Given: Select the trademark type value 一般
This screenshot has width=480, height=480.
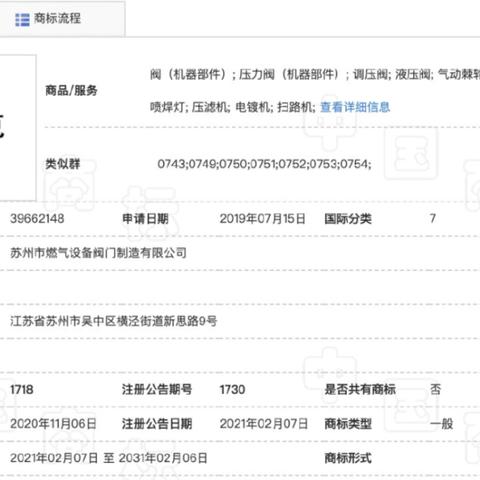Looking at the screenshot, I should (441, 424).
